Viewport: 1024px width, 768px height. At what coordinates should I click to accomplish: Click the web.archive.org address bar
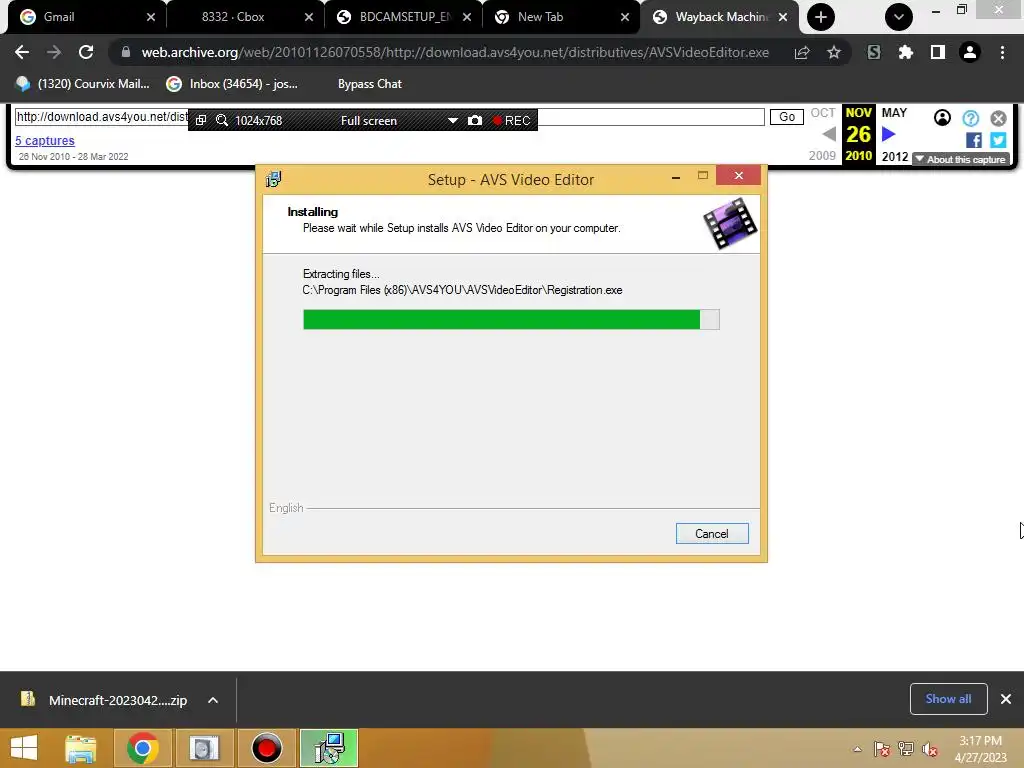coord(455,52)
